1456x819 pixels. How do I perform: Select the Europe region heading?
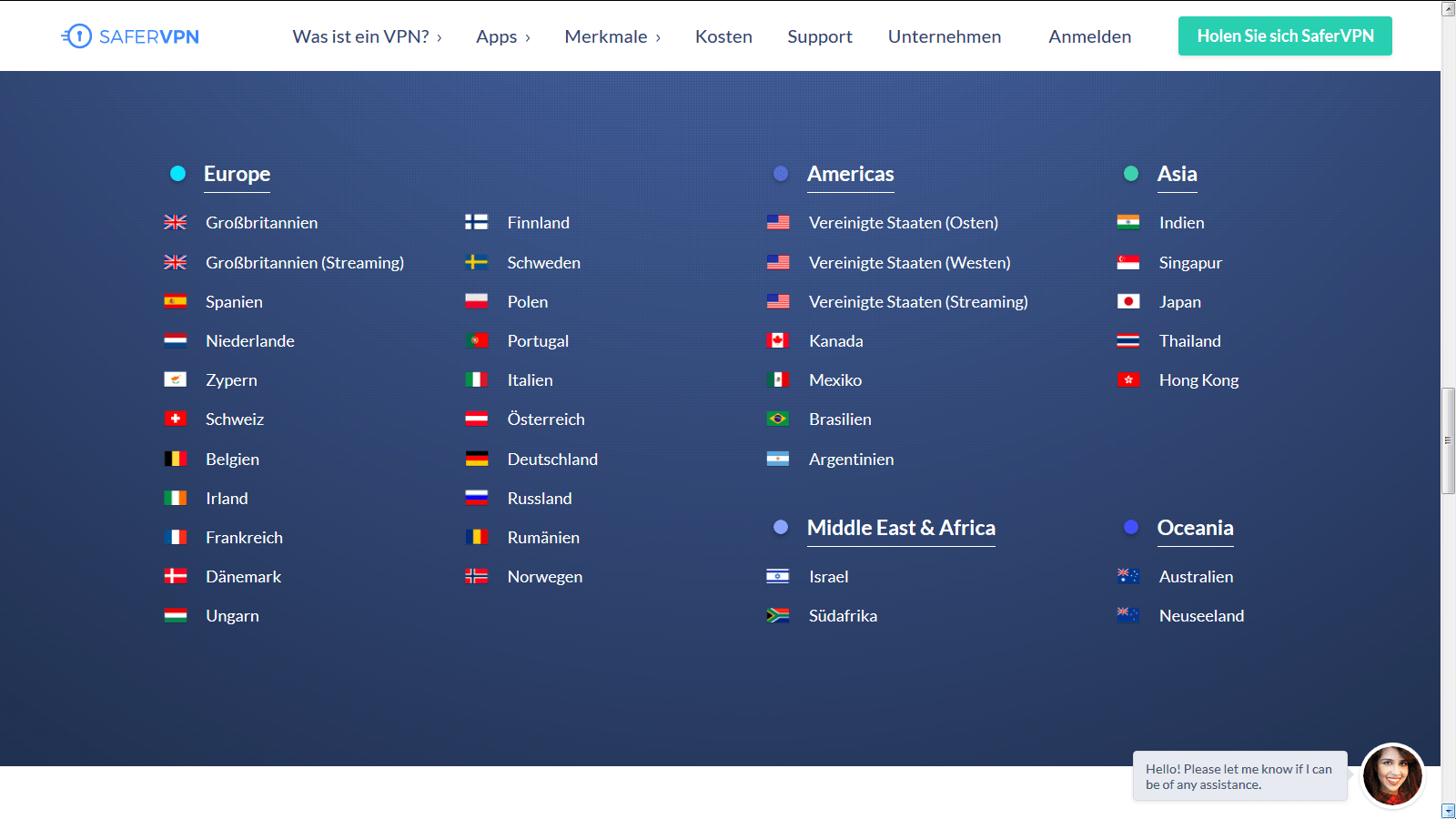coord(237,174)
